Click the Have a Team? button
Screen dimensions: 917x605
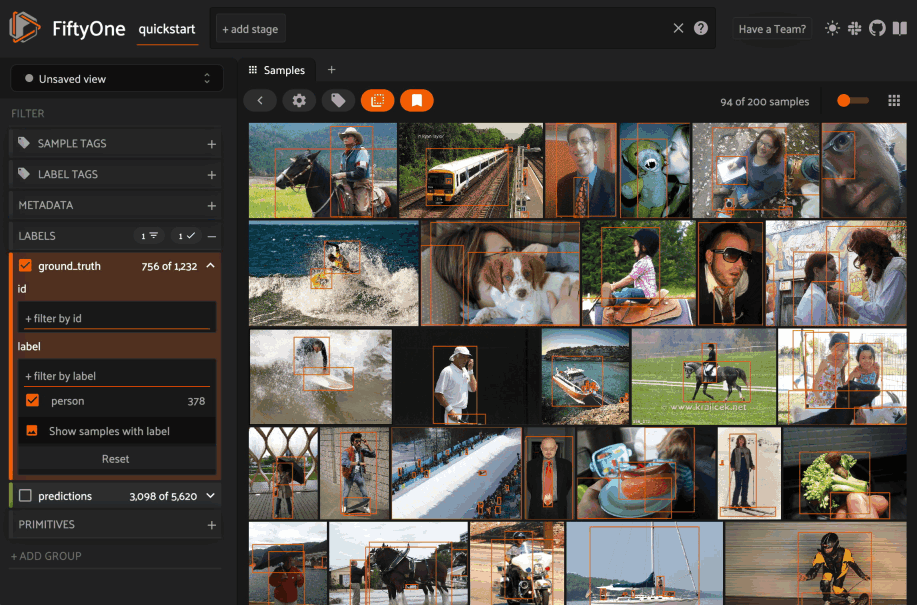[772, 29]
